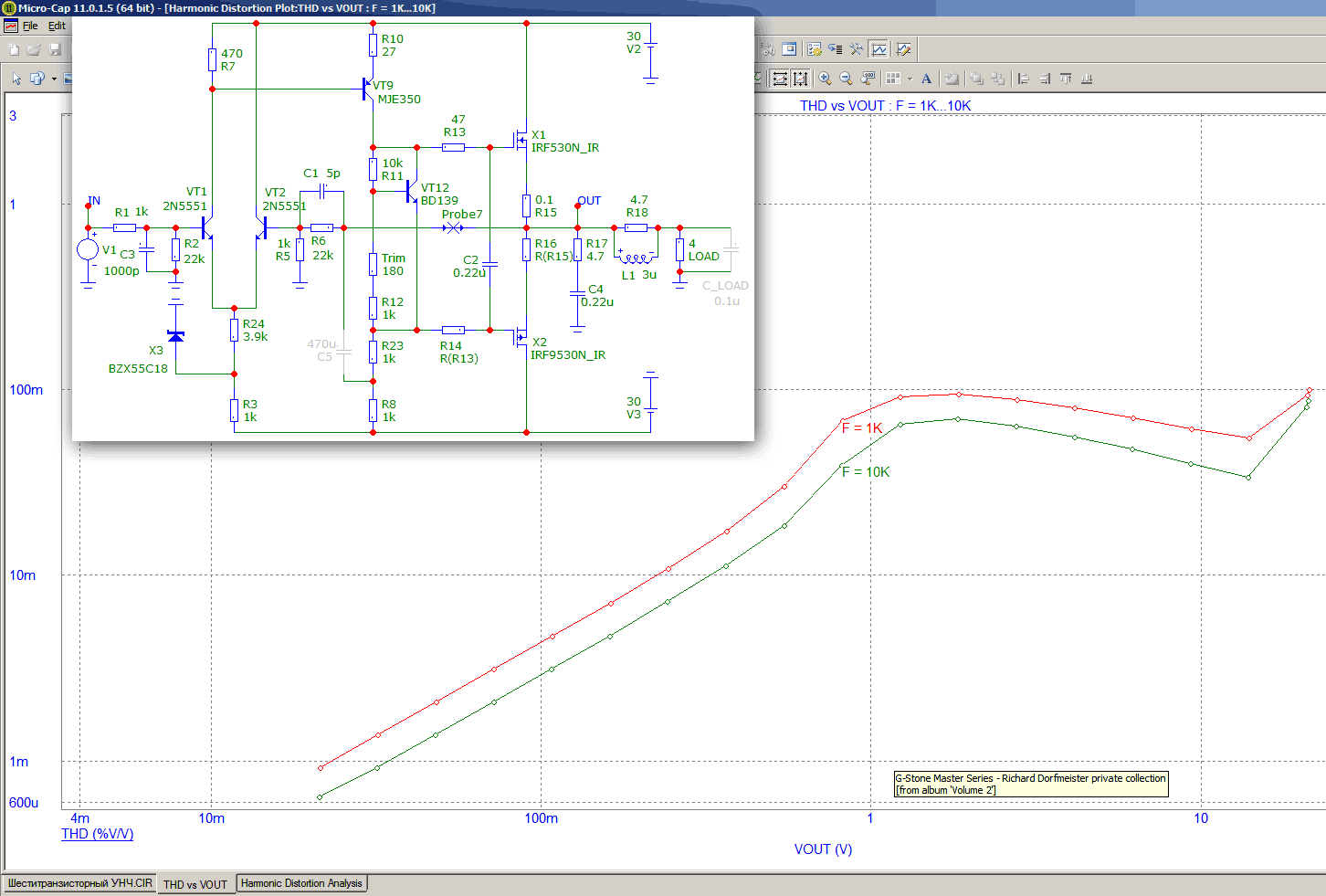The width and height of the screenshot is (1326, 896).
Task: Click the Zoom Out magnifier icon
Action: click(846, 79)
